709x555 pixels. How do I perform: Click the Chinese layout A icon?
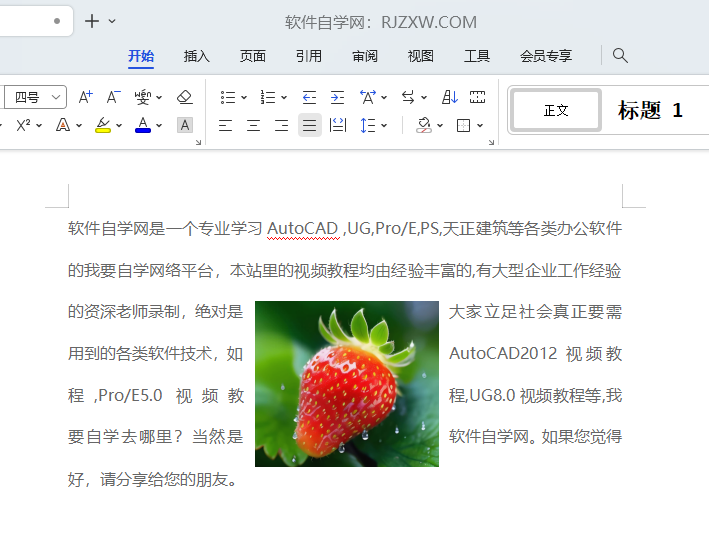(368, 97)
